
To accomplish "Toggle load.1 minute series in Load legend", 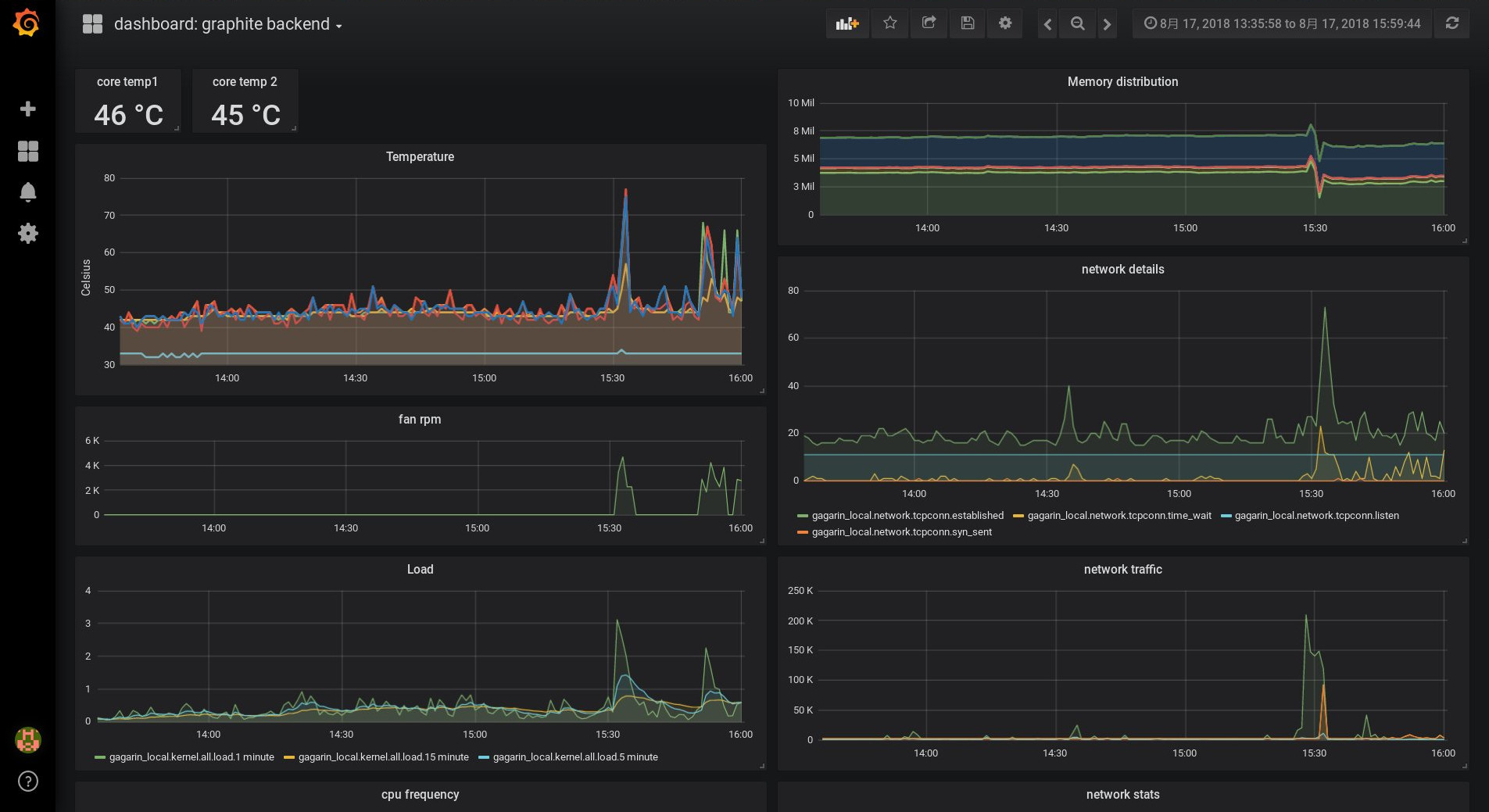I will click(x=191, y=757).
